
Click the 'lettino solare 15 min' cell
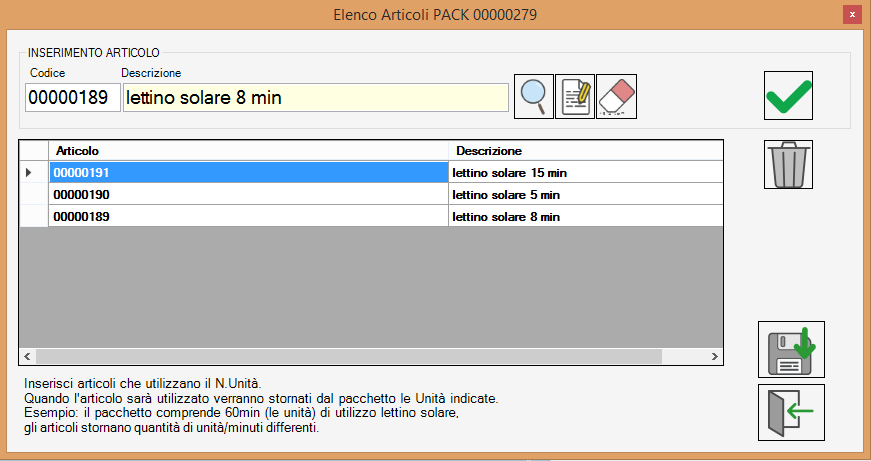[585, 173]
